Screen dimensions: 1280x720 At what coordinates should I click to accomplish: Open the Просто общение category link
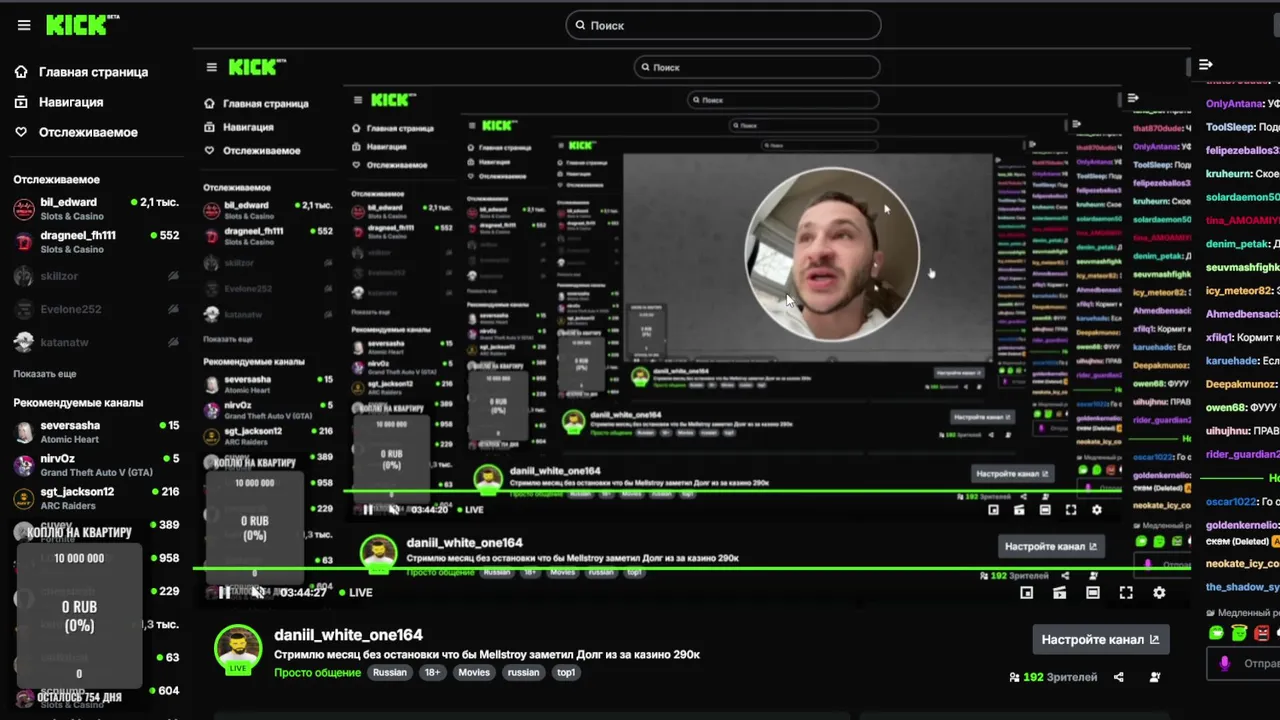(317, 673)
